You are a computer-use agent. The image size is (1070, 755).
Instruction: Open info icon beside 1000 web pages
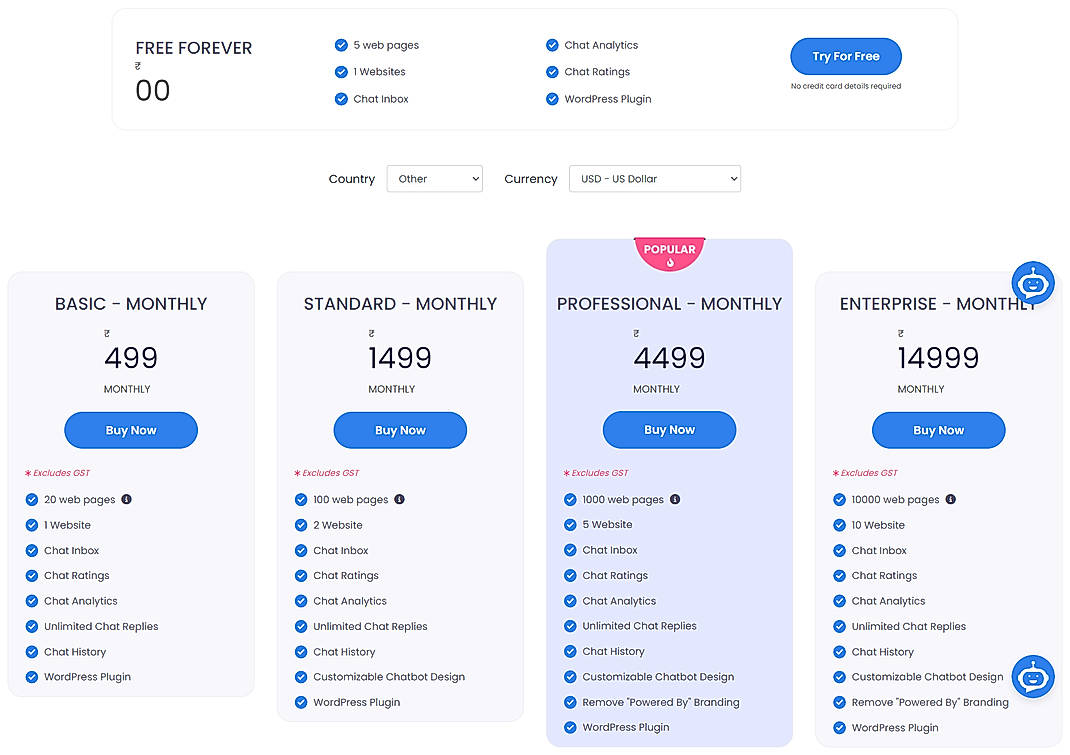pos(675,499)
